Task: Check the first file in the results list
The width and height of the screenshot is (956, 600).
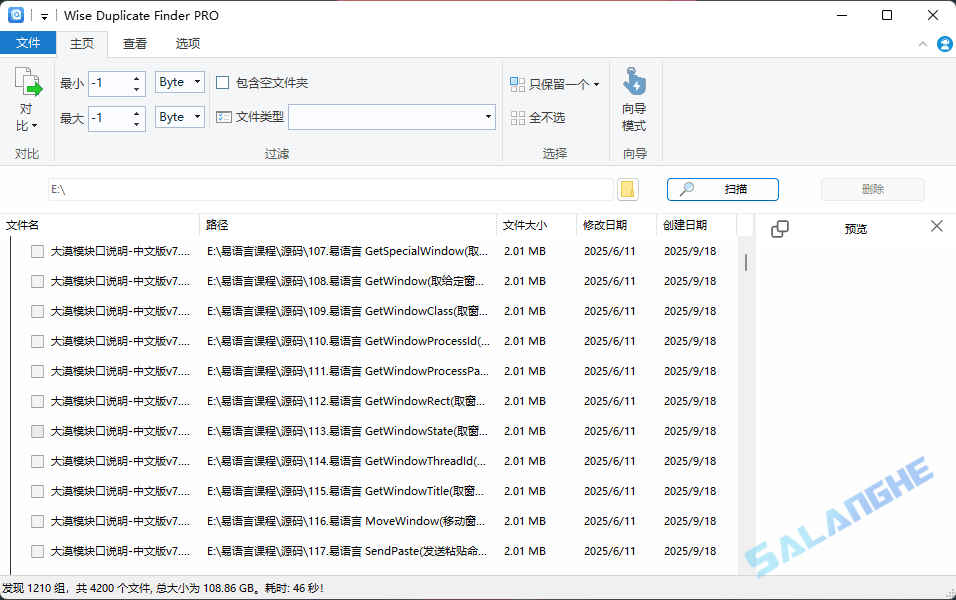Action: (x=35, y=251)
